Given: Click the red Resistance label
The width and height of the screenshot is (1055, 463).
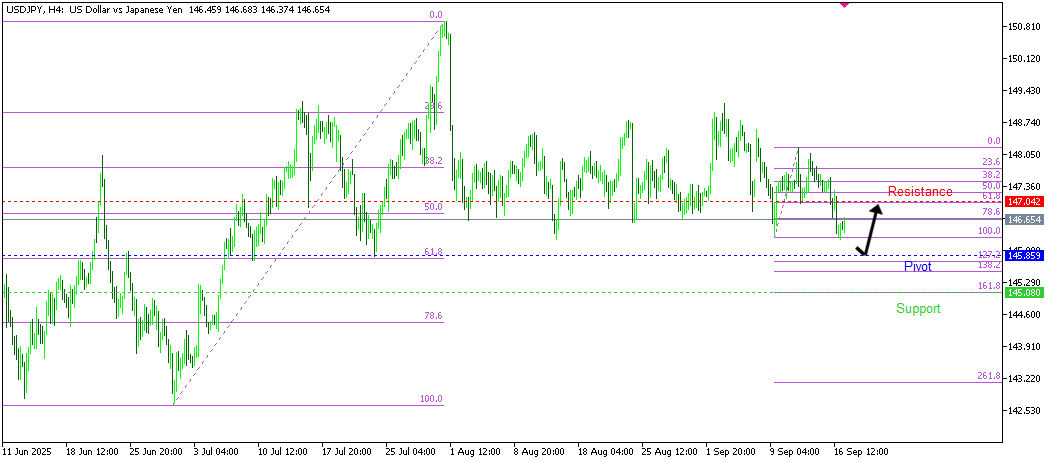Looking at the screenshot, I should (920, 192).
